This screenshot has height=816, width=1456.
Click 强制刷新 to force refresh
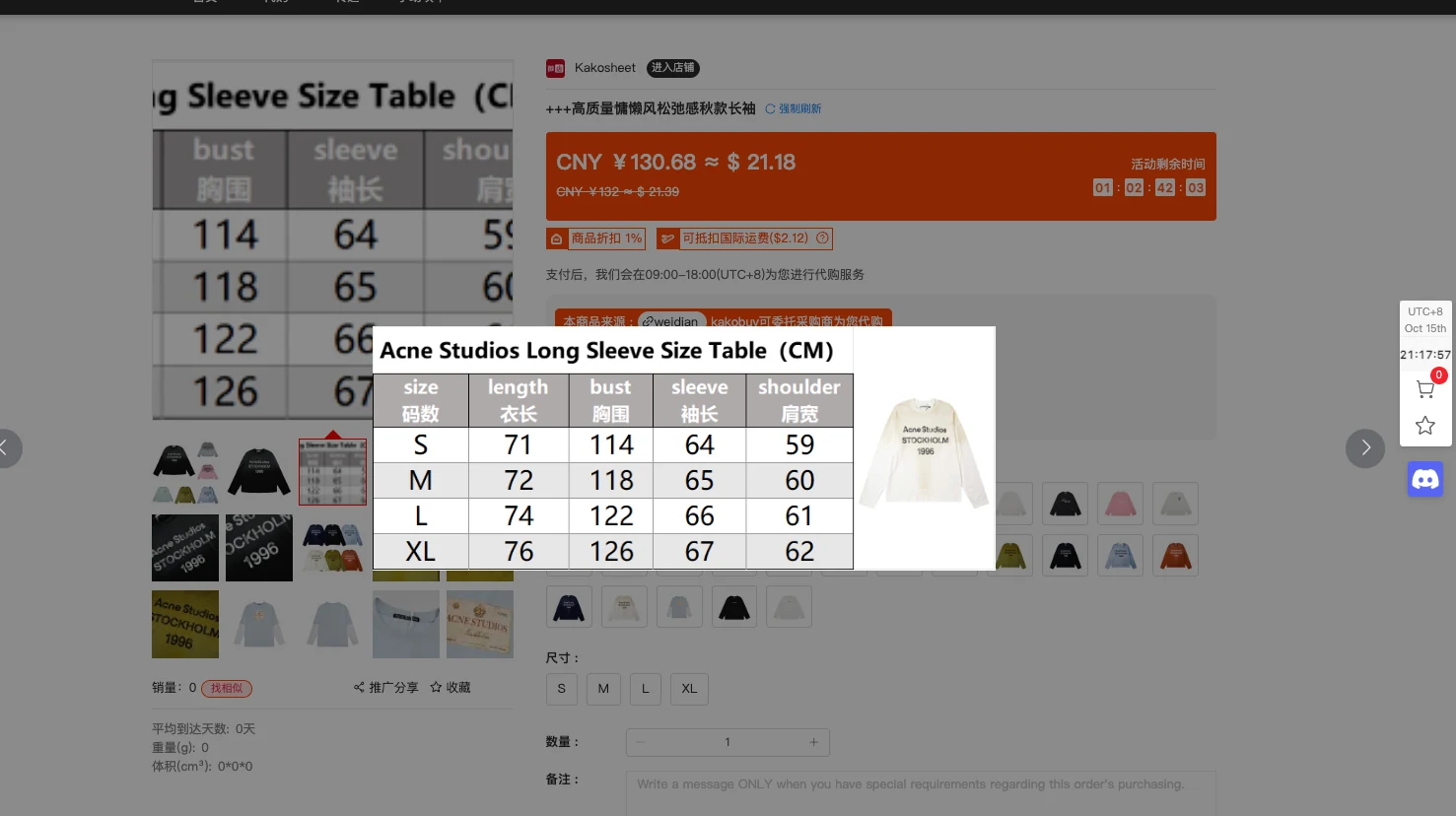(x=794, y=109)
